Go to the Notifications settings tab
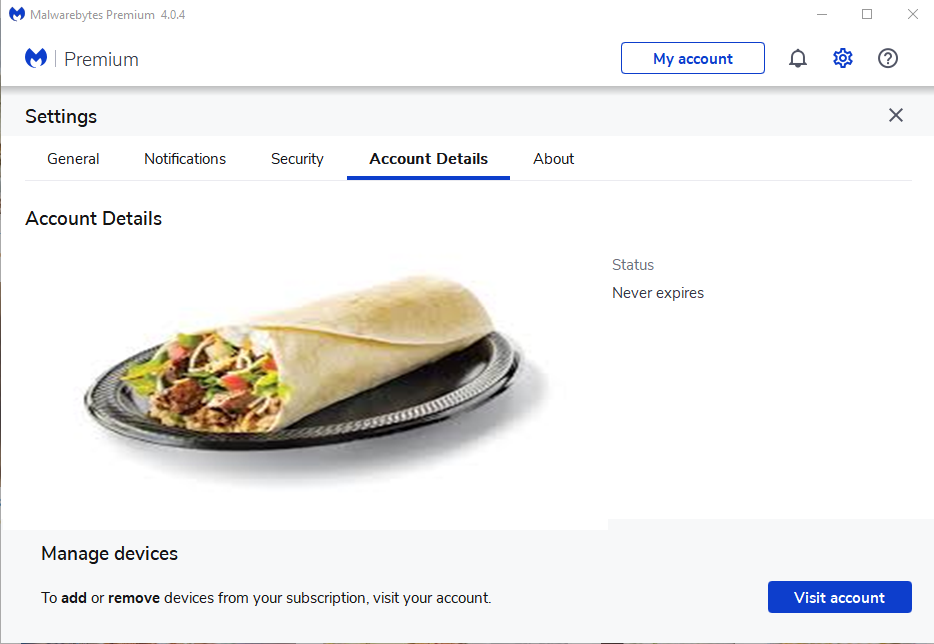 [185, 159]
